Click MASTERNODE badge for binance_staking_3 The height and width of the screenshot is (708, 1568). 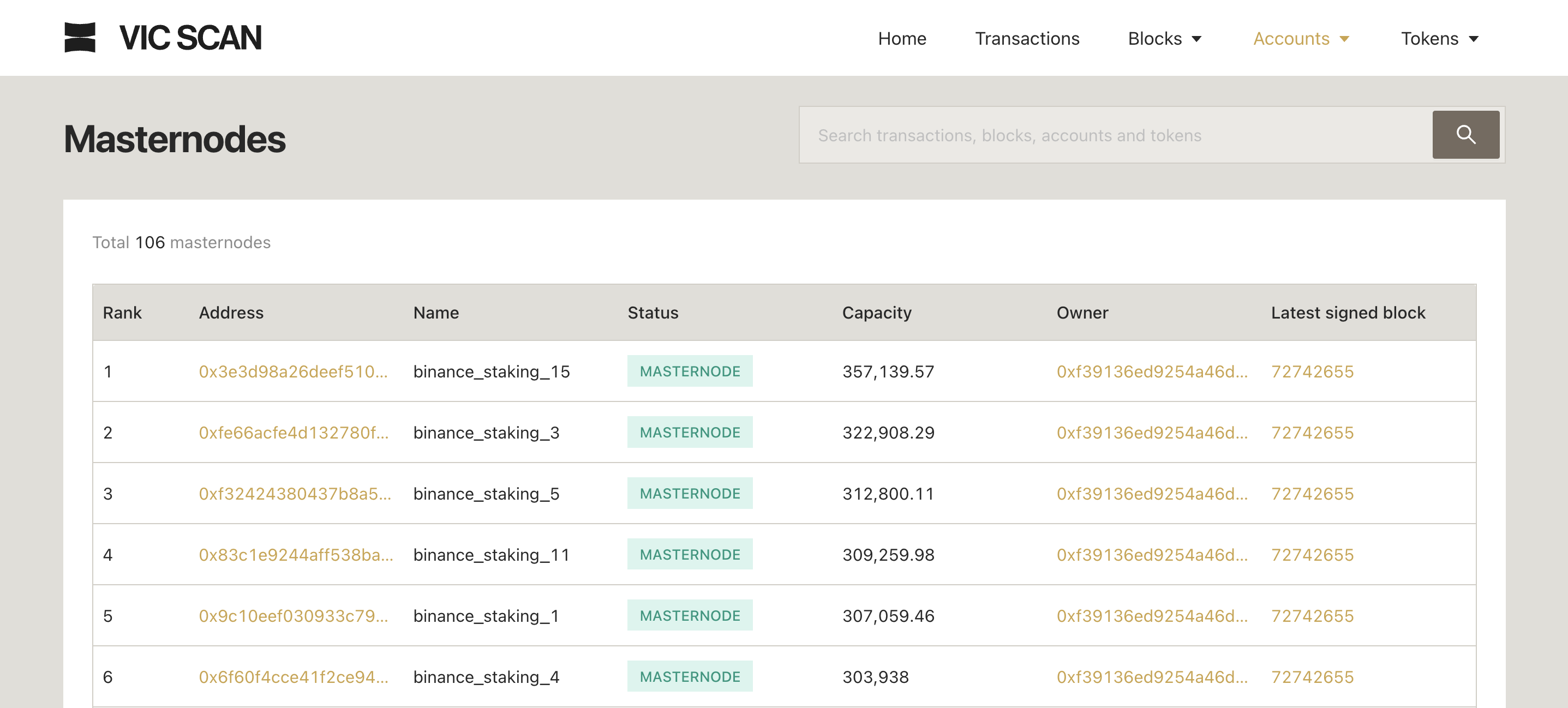tap(690, 432)
